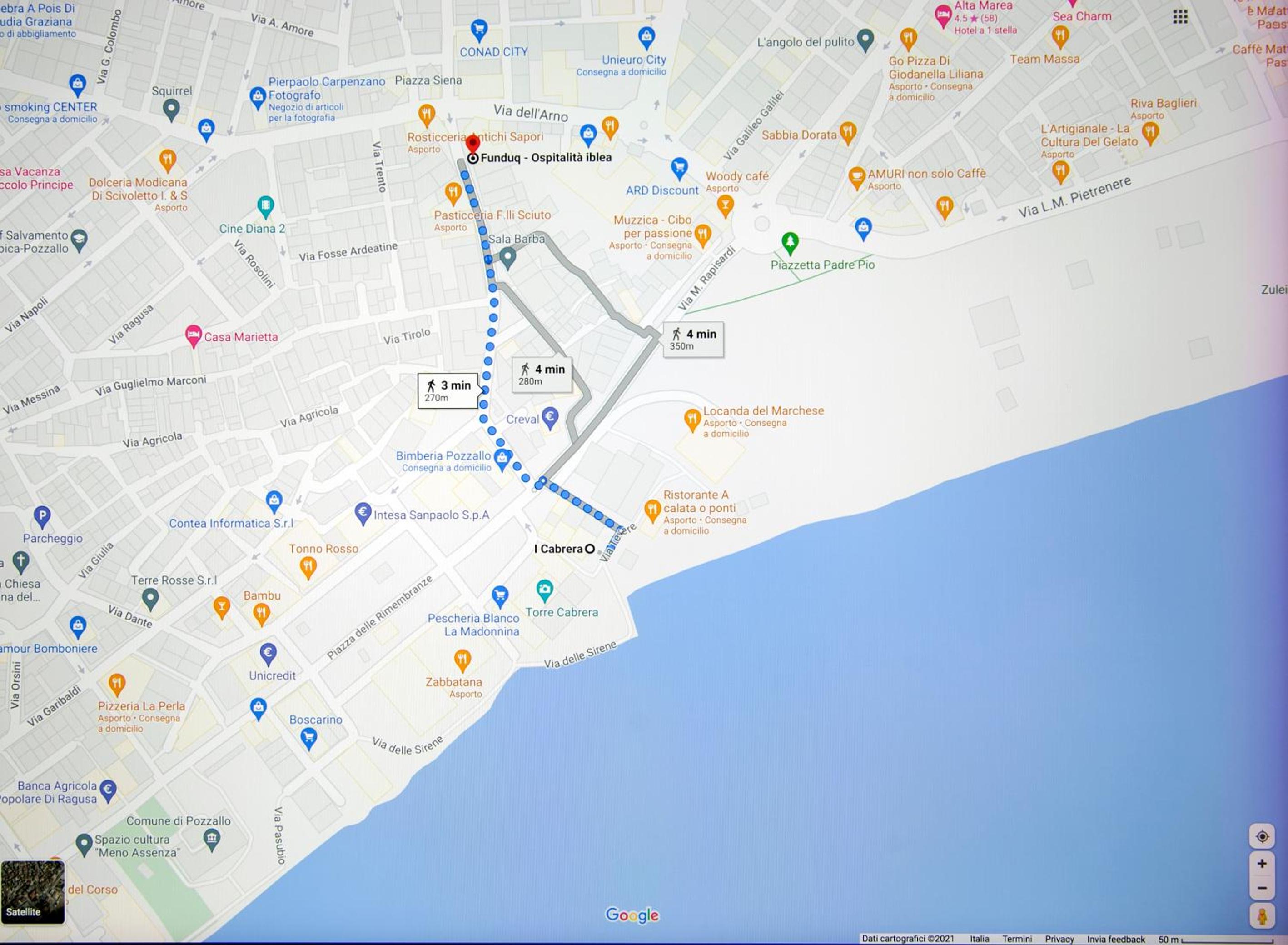Open the Google apps grid icon
The width and height of the screenshot is (1288, 945).
1180,16
